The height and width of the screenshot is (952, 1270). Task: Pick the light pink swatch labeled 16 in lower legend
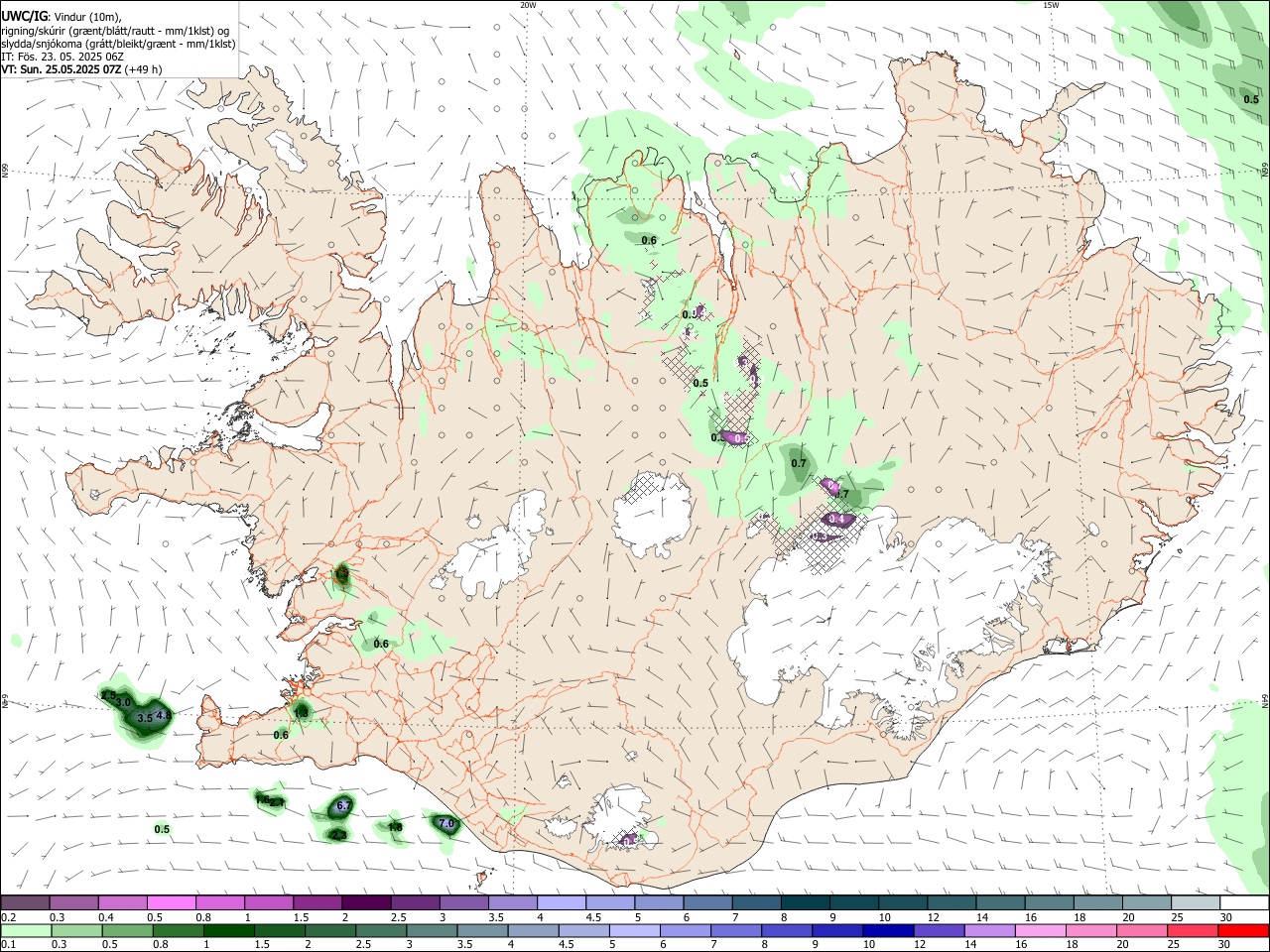[x=1042, y=930]
